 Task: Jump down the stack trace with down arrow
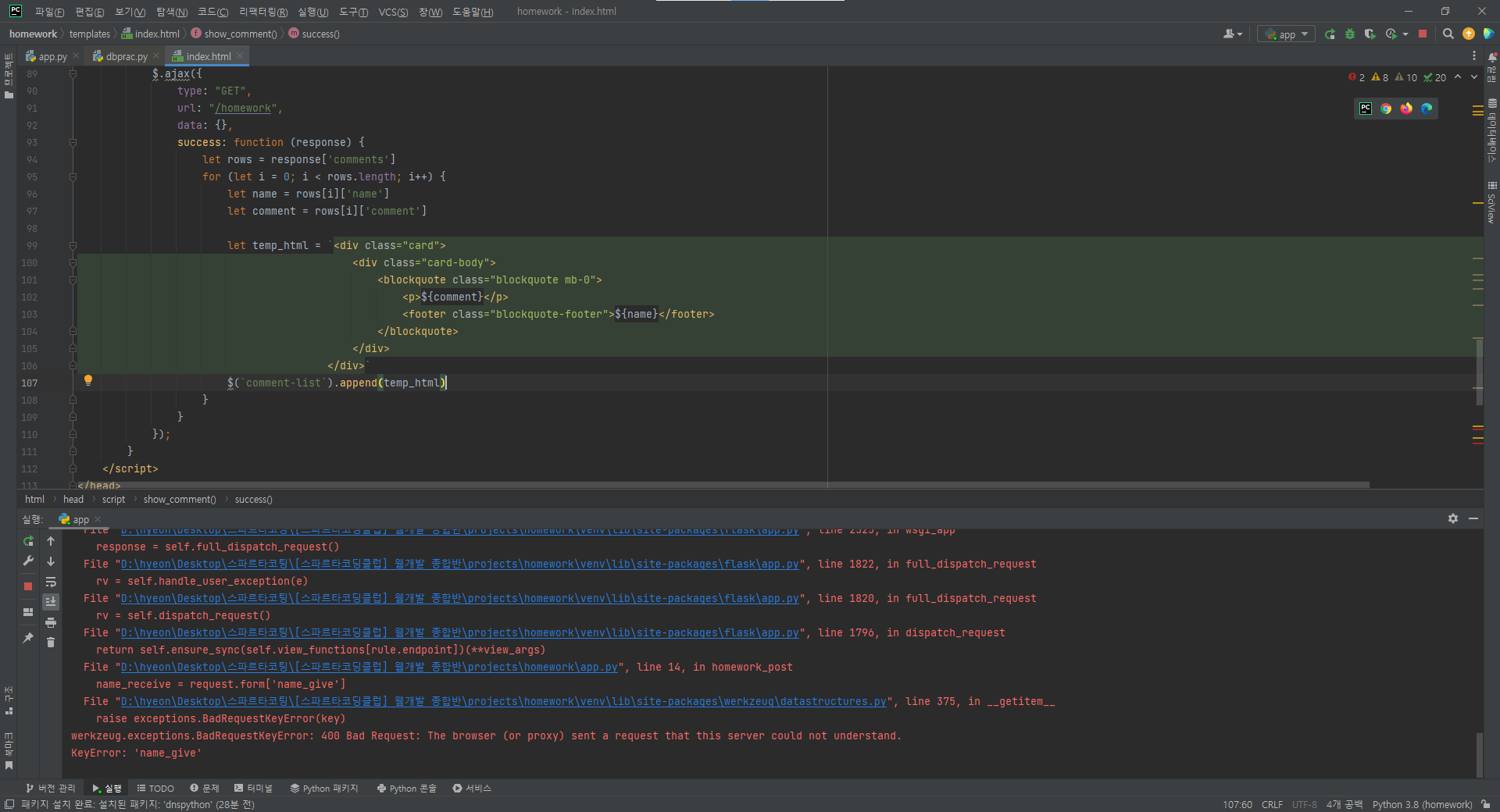[51, 561]
